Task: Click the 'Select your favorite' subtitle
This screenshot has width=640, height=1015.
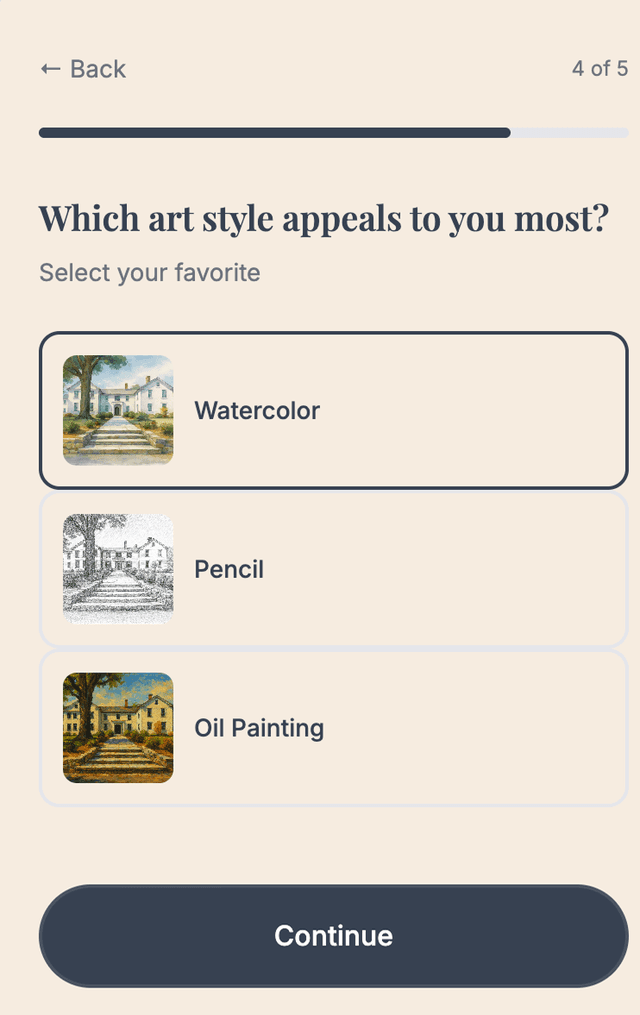Action: pyautogui.click(x=149, y=272)
